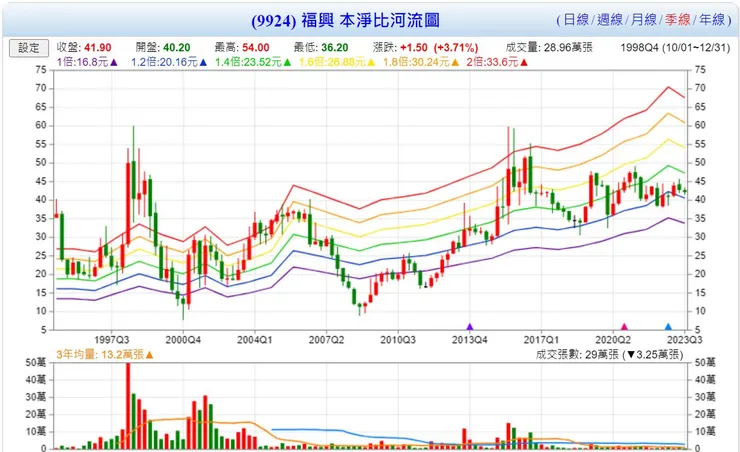The image size is (740, 452).
Task: Click the chart title (9924) 福興 本淨比河流圖
Action: tap(345, 20)
